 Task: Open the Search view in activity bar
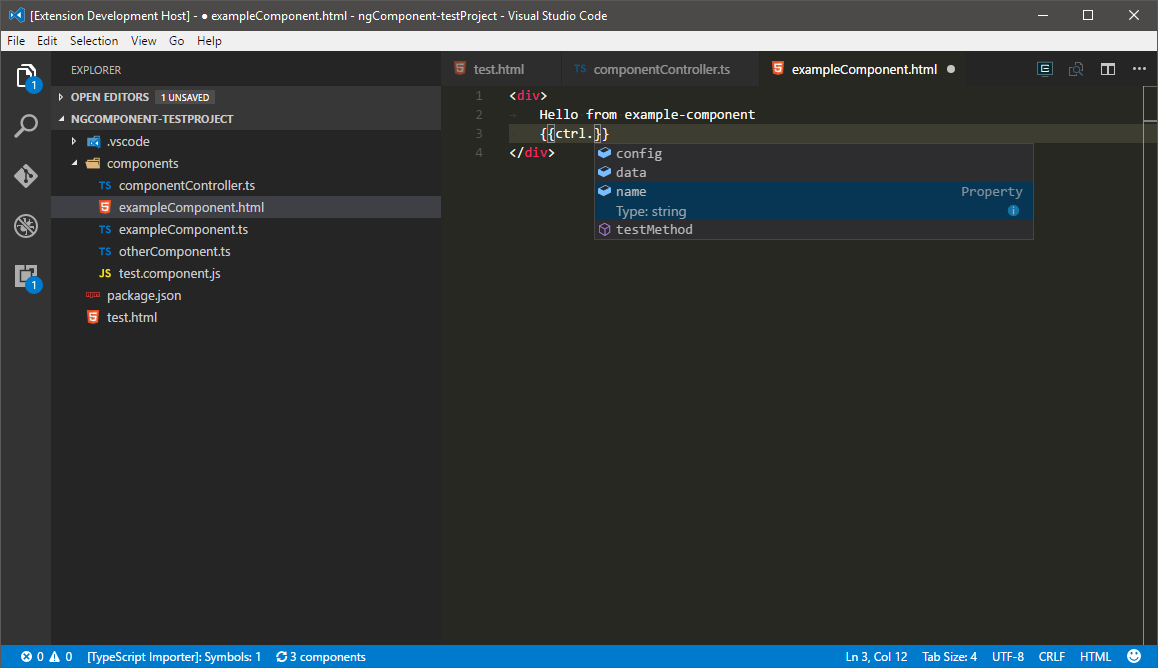[26, 126]
